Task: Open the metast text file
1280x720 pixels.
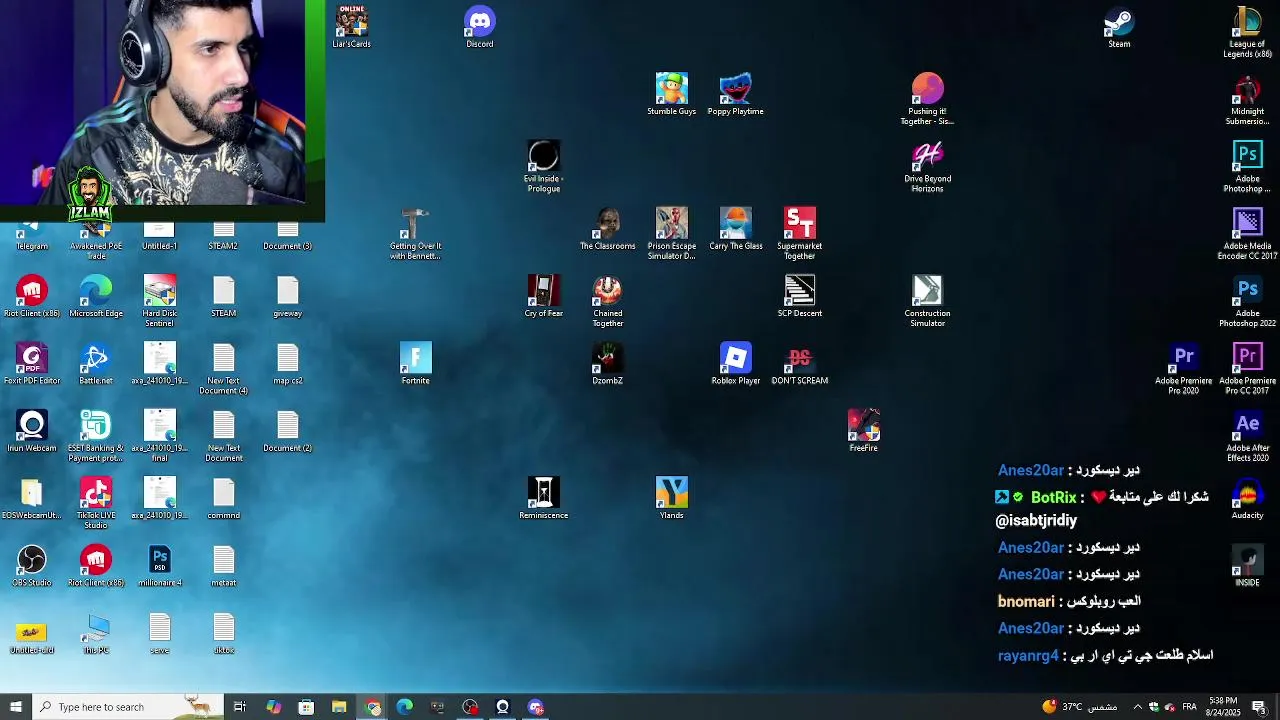Action: 223,565
